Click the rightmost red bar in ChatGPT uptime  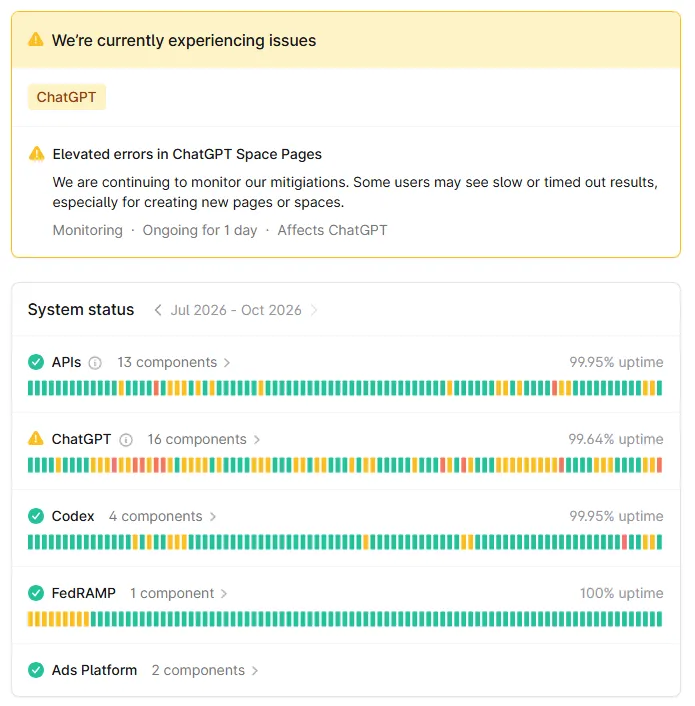tap(659, 465)
